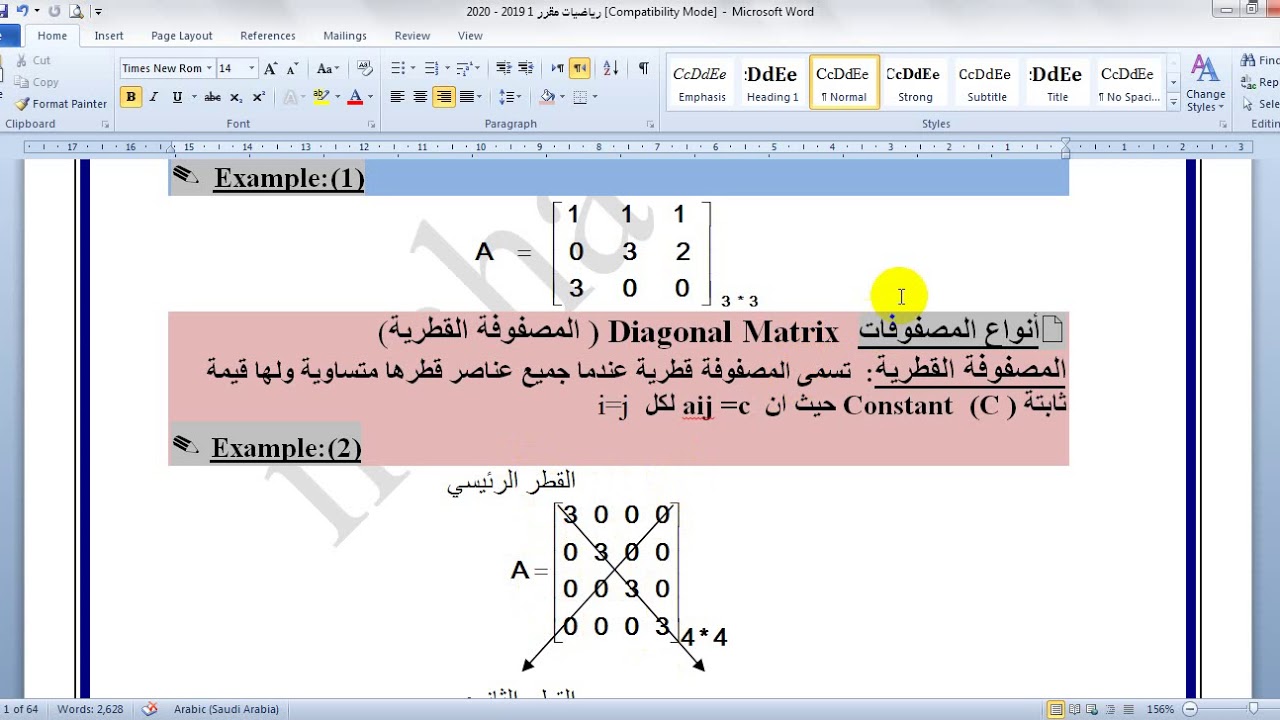Toggle Bold formatting
Screen dimensions: 1280x720
(x=131, y=97)
